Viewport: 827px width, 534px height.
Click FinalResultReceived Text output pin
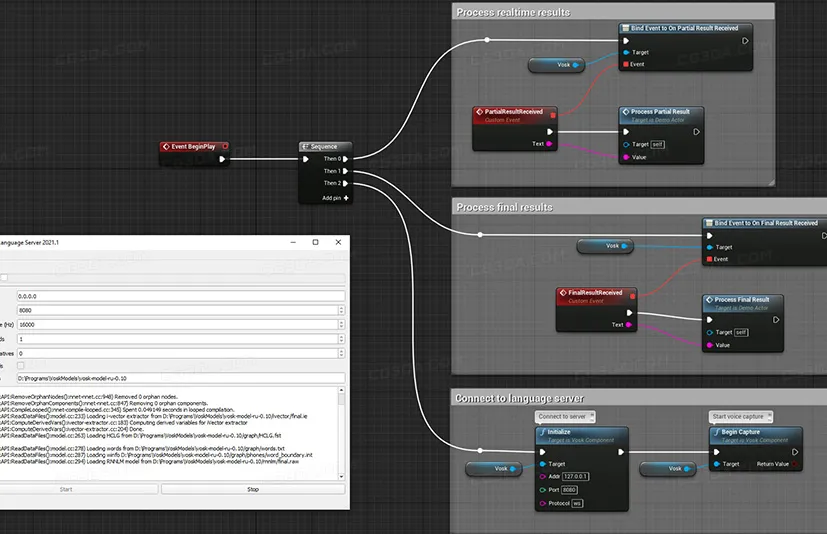[629, 325]
